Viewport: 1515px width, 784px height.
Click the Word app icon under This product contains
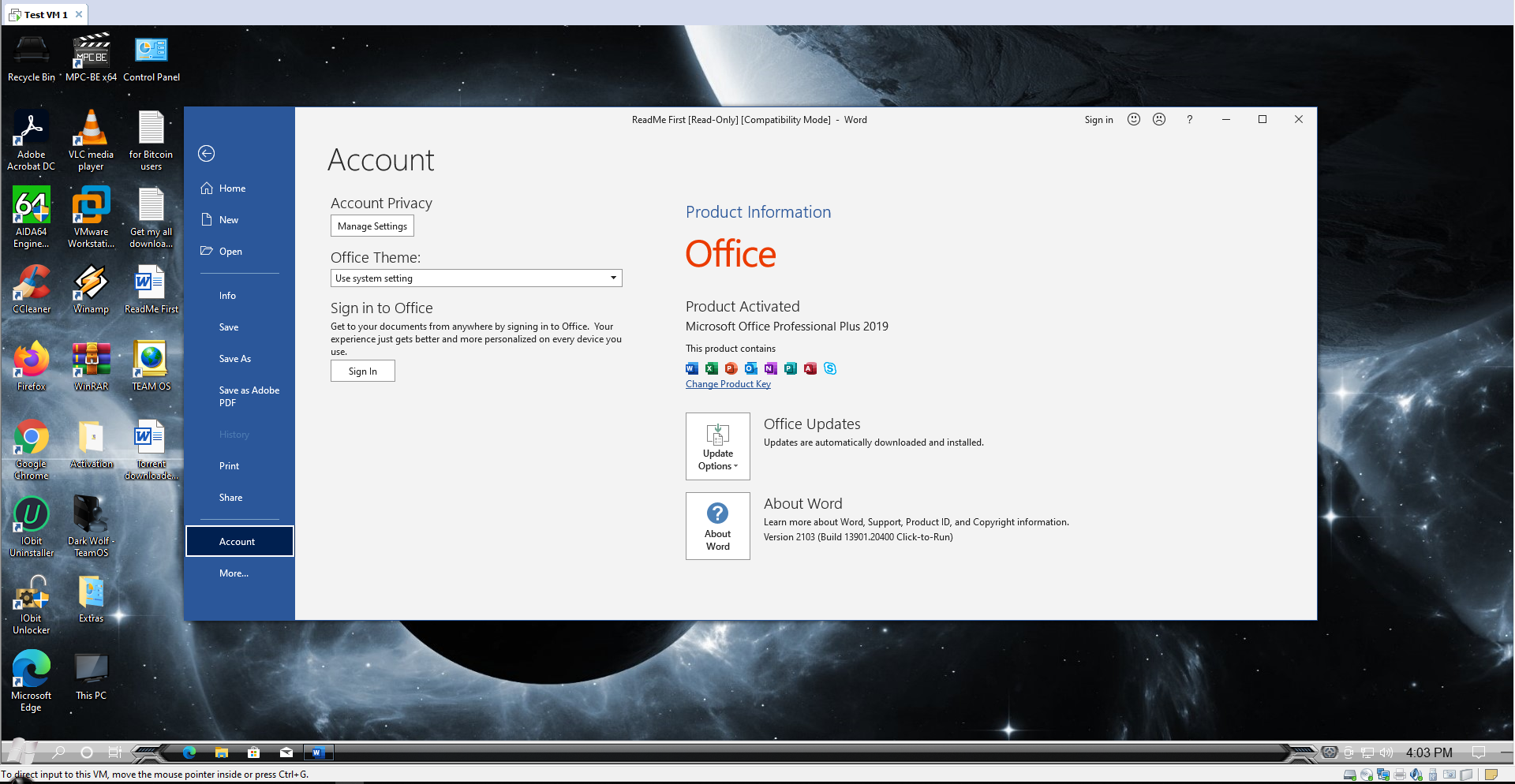[692, 368]
